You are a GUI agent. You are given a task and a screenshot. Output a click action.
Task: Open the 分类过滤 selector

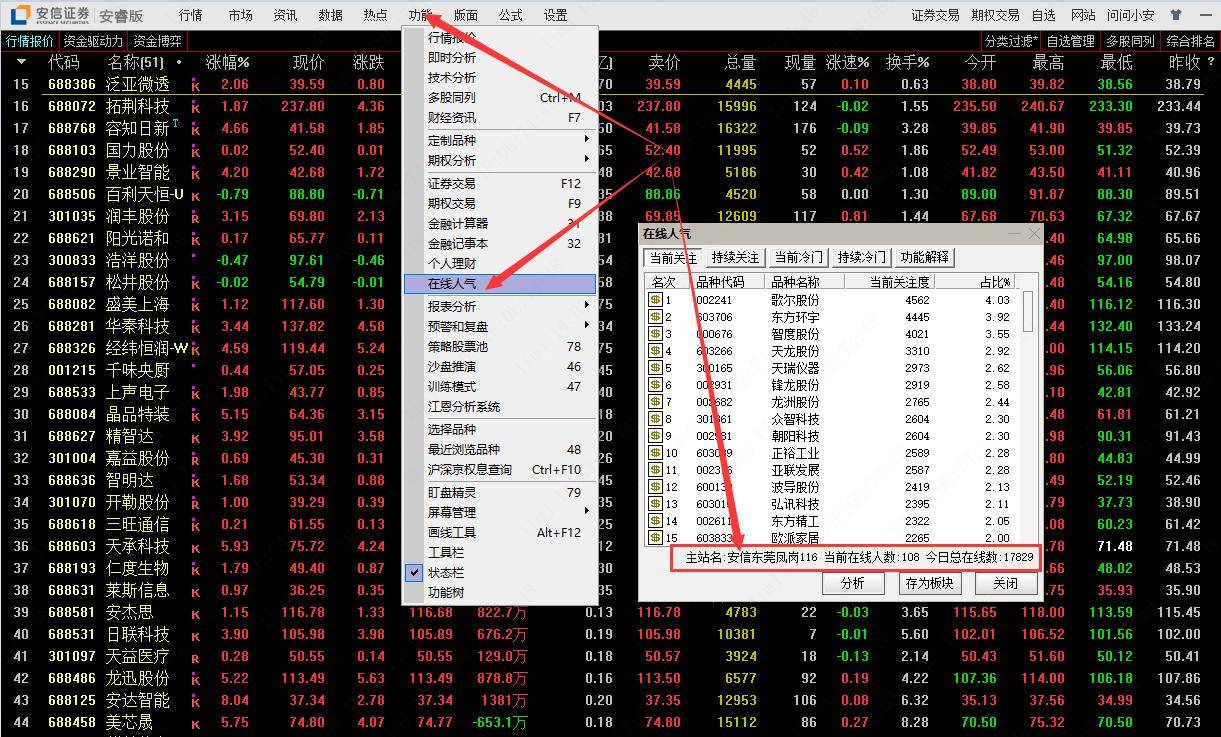tap(1011, 41)
